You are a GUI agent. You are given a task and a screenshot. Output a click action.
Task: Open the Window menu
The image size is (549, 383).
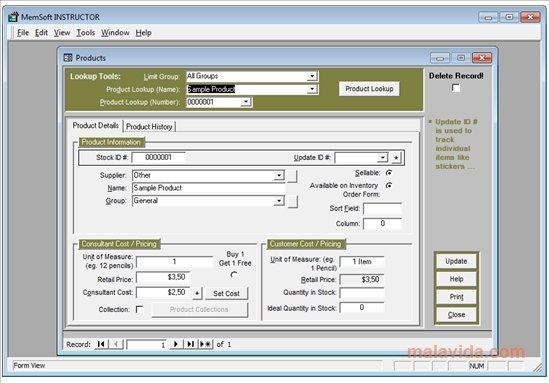point(115,33)
